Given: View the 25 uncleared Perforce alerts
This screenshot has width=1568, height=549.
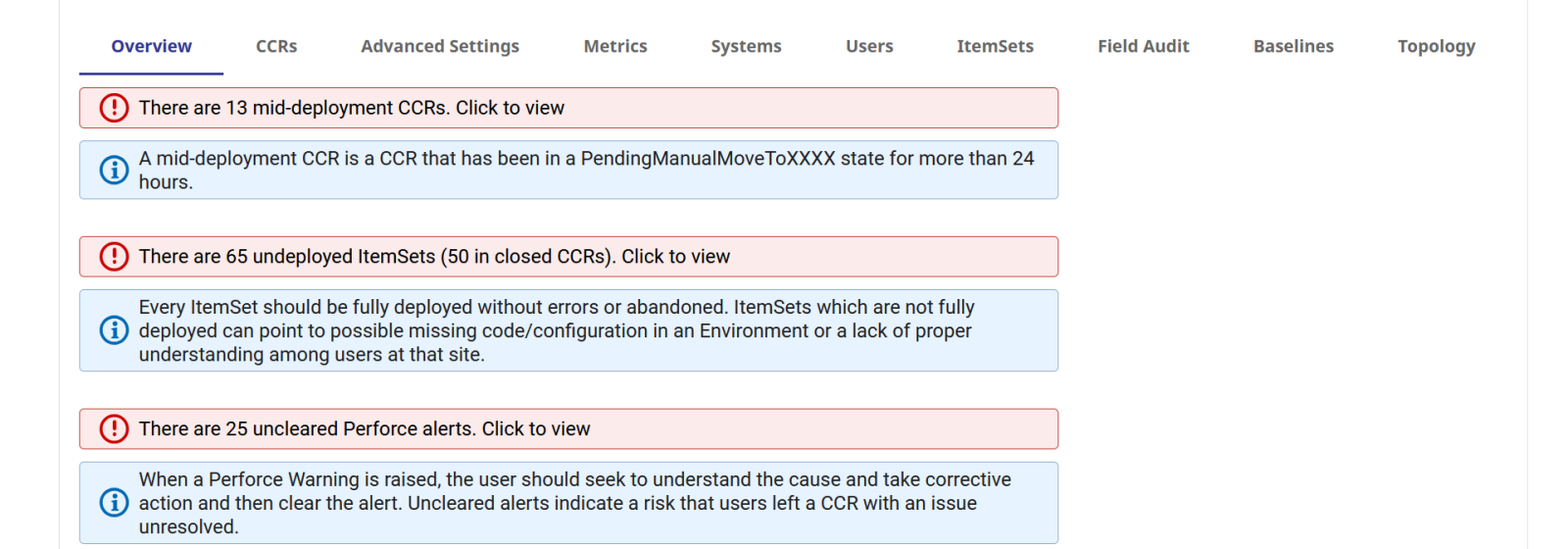Looking at the screenshot, I should point(365,429).
